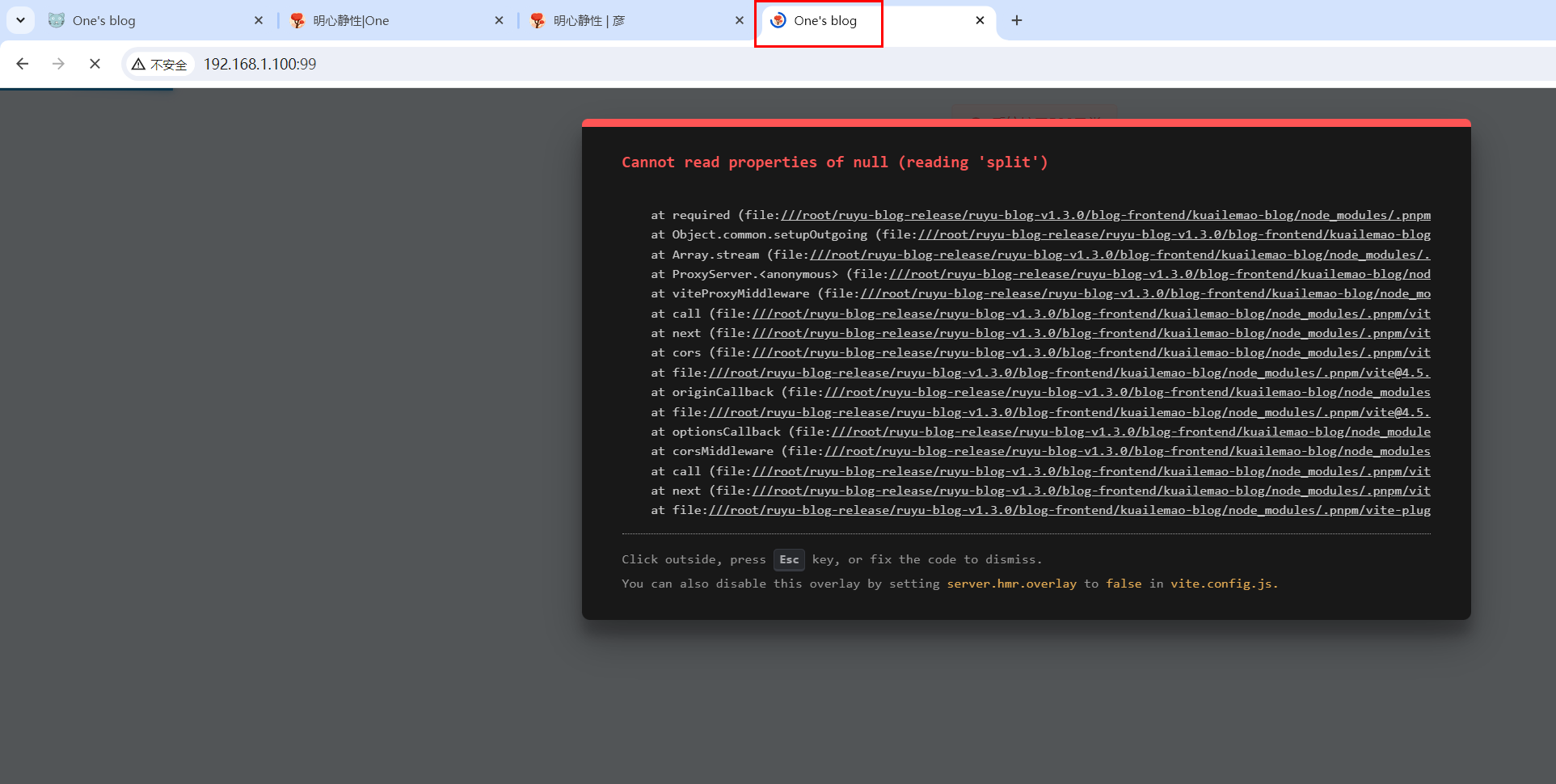The width and height of the screenshot is (1556, 784).
Task: Open file link in 'at Object.common.setupOutgoing' line
Action: pos(1174,234)
